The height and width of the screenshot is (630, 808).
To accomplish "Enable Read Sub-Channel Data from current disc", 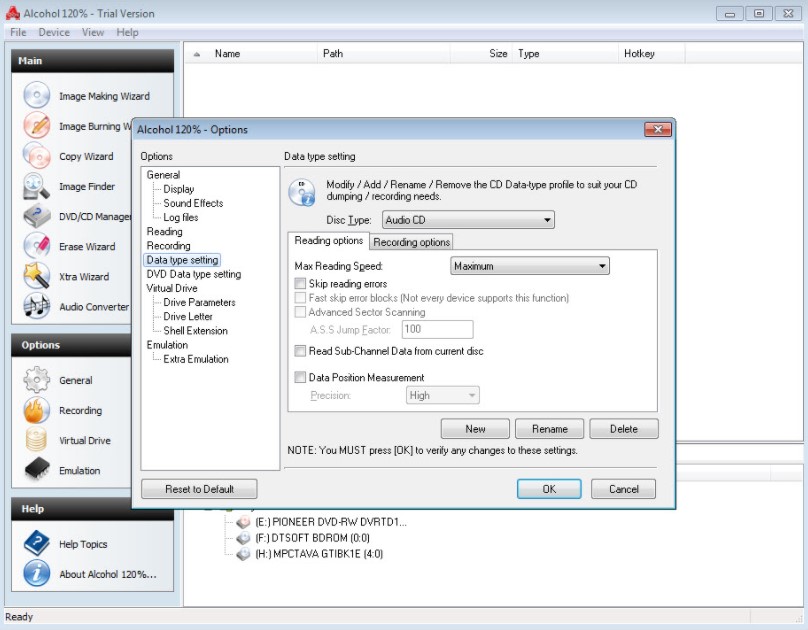I will [300, 351].
